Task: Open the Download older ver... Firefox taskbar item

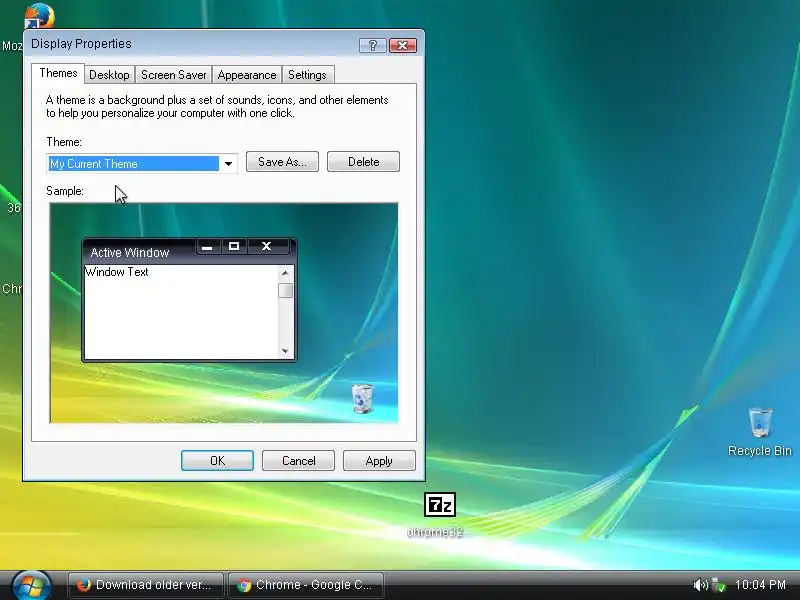Action: pyautogui.click(x=145, y=585)
